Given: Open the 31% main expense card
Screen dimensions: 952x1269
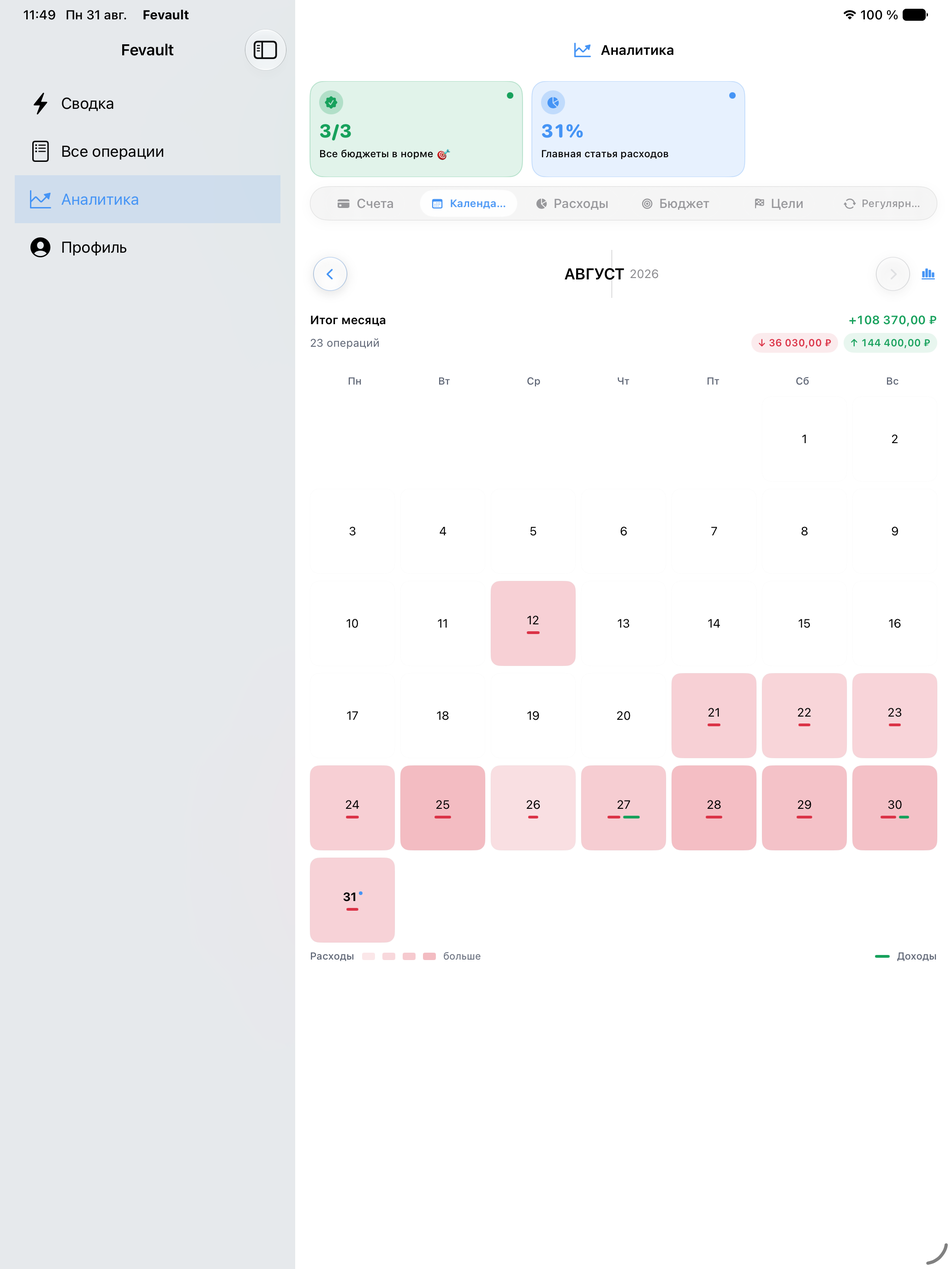Looking at the screenshot, I should [x=638, y=129].
